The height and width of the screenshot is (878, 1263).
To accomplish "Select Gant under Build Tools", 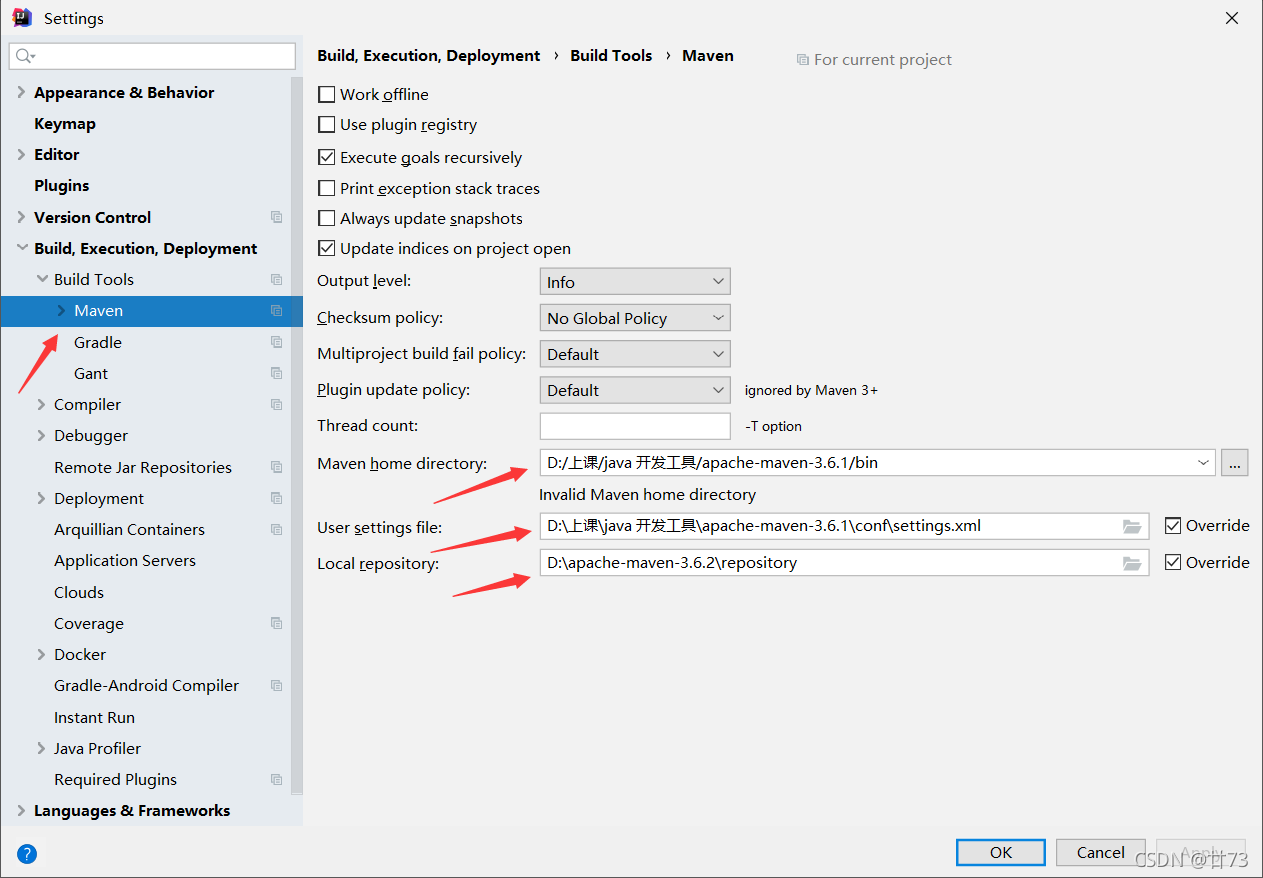I will (x=91, y=373).
